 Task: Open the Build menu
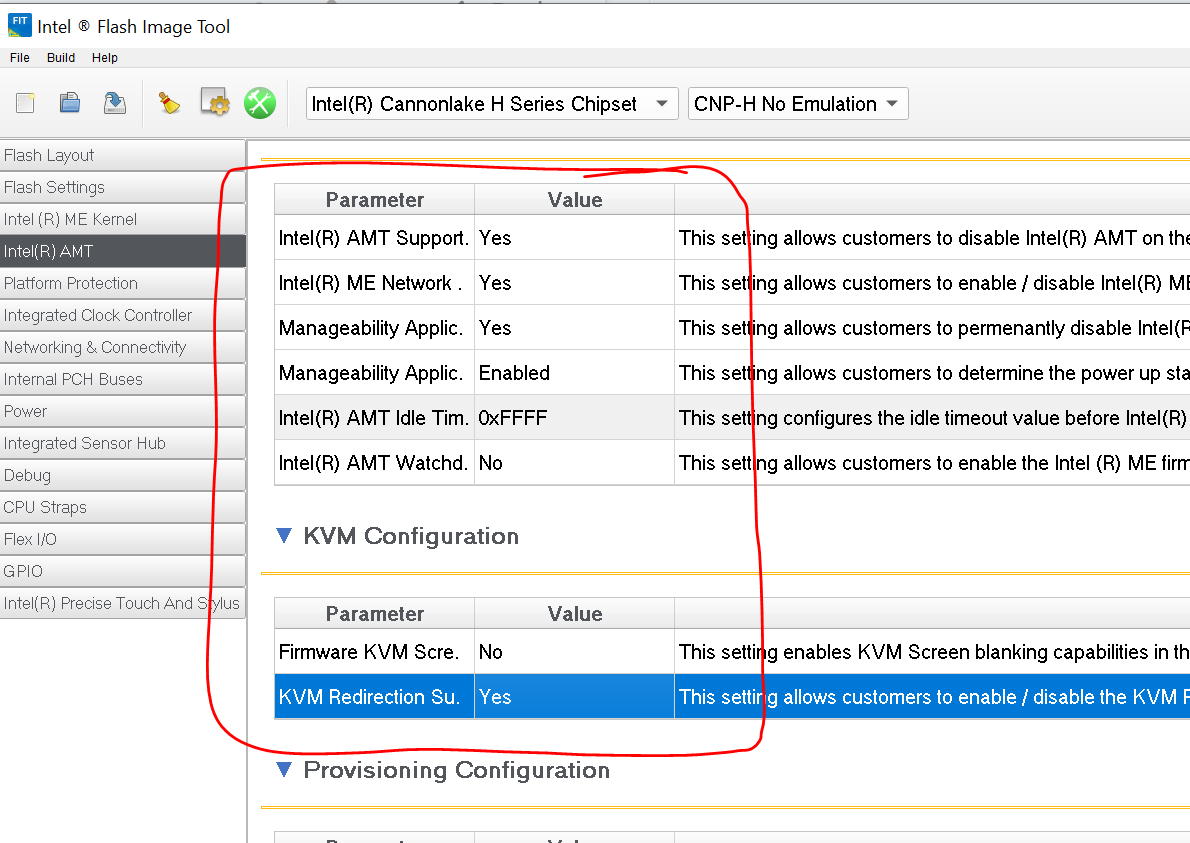pos(61,58)
